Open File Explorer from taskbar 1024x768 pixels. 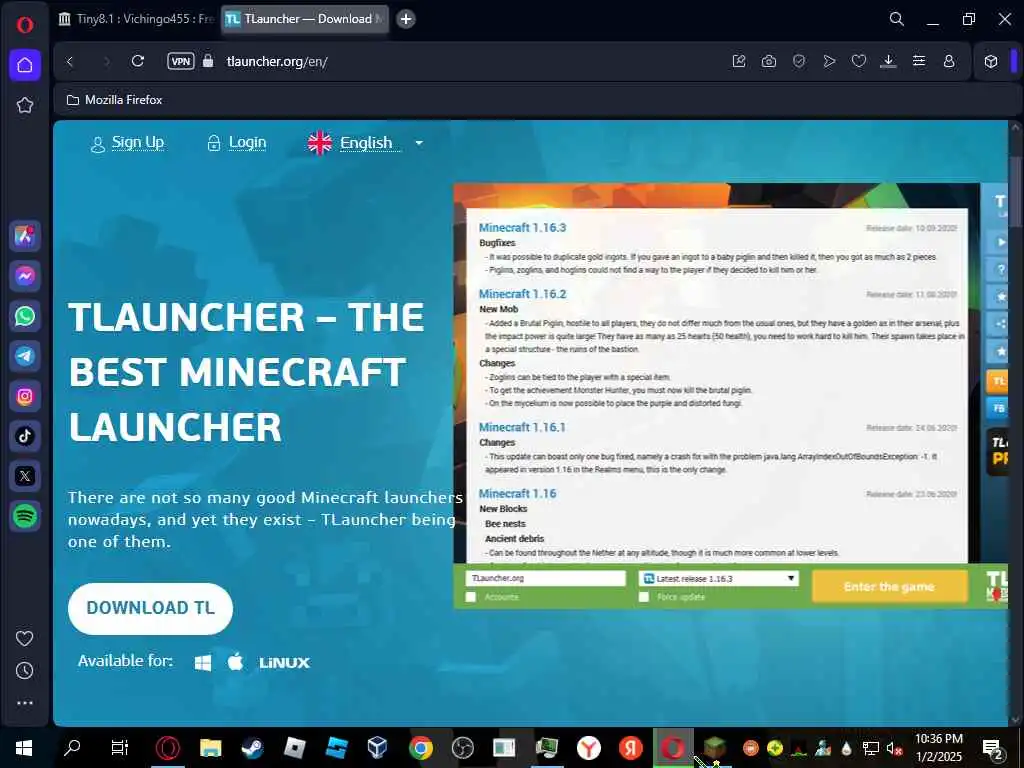[210, 748]
